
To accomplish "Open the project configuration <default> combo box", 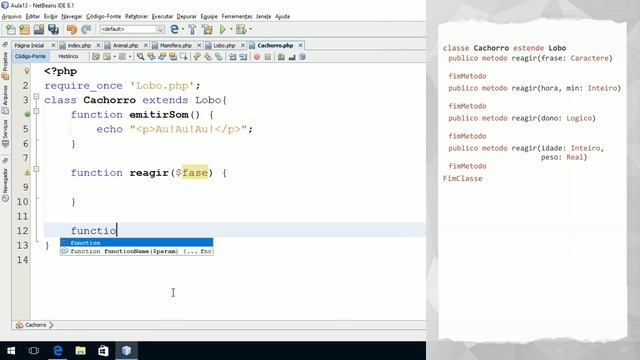I will click(132, 29).
